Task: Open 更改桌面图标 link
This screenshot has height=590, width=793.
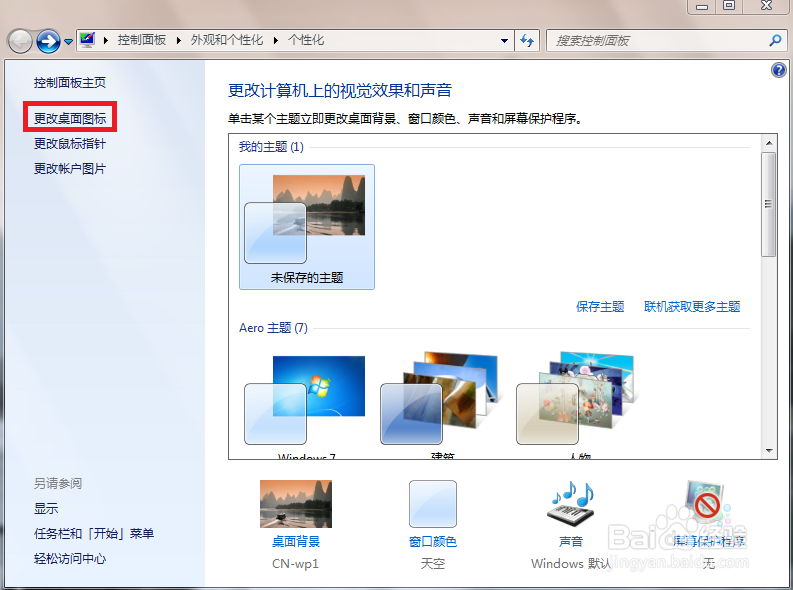Action: (70, 118)
